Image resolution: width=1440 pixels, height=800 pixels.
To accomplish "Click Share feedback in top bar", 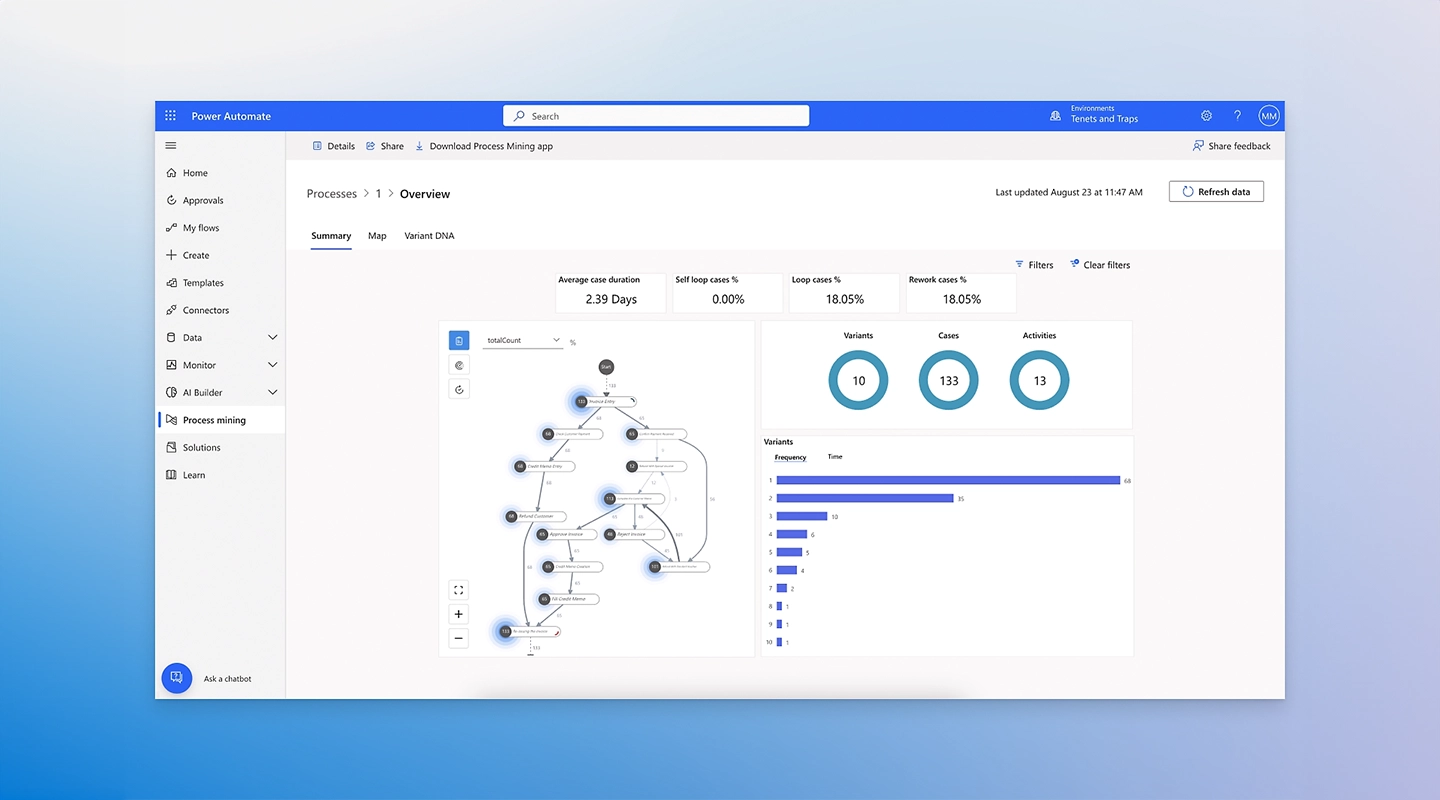I will (1232, 146).
